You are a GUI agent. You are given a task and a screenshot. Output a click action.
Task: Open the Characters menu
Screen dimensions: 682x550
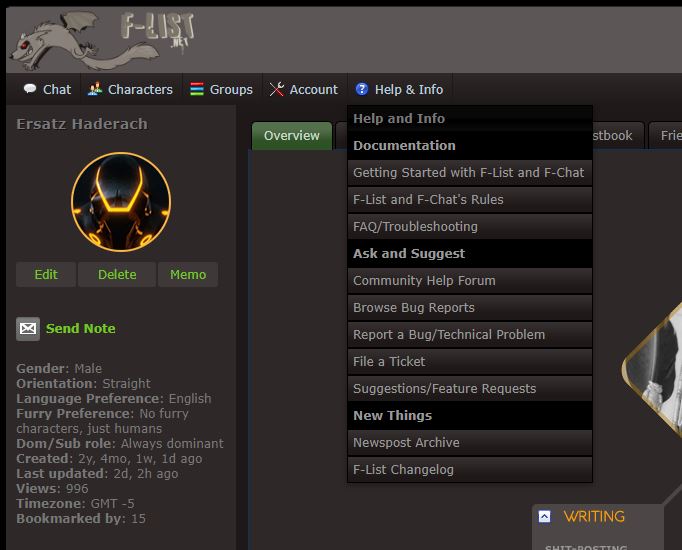click(130, 90)
